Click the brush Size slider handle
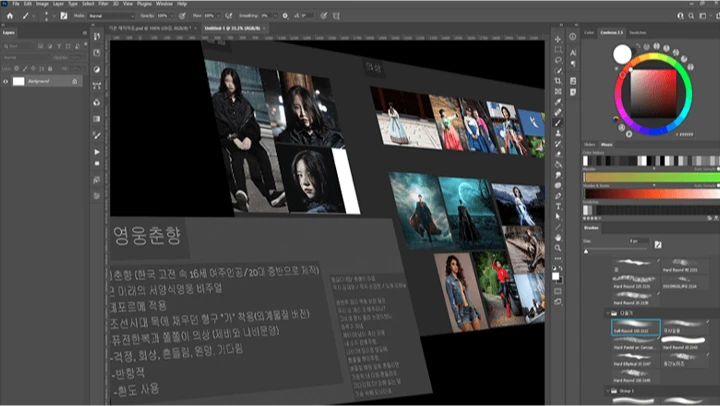 [586, 251]
